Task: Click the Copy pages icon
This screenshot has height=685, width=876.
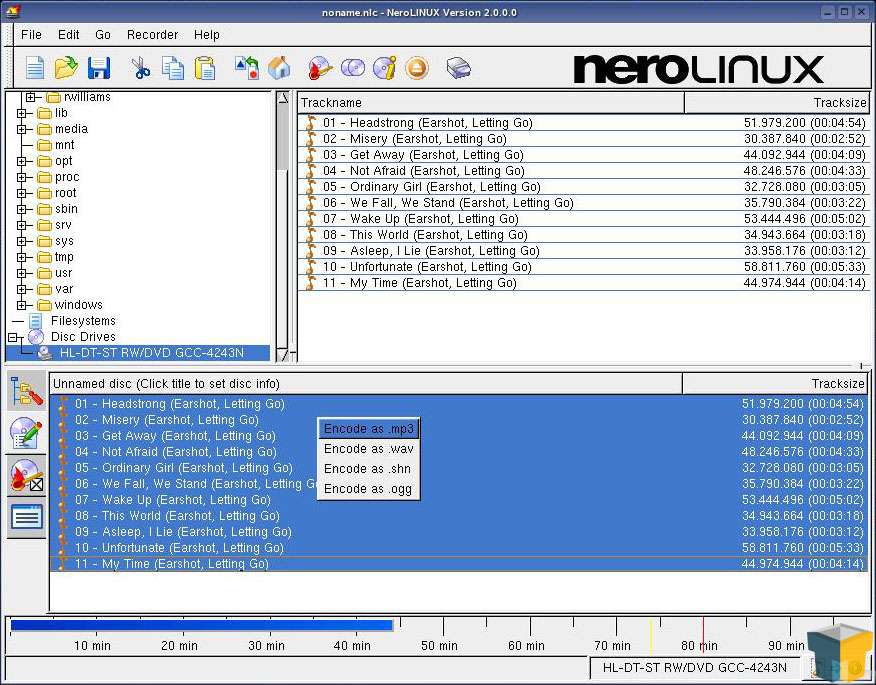Action: click(173, 68)
